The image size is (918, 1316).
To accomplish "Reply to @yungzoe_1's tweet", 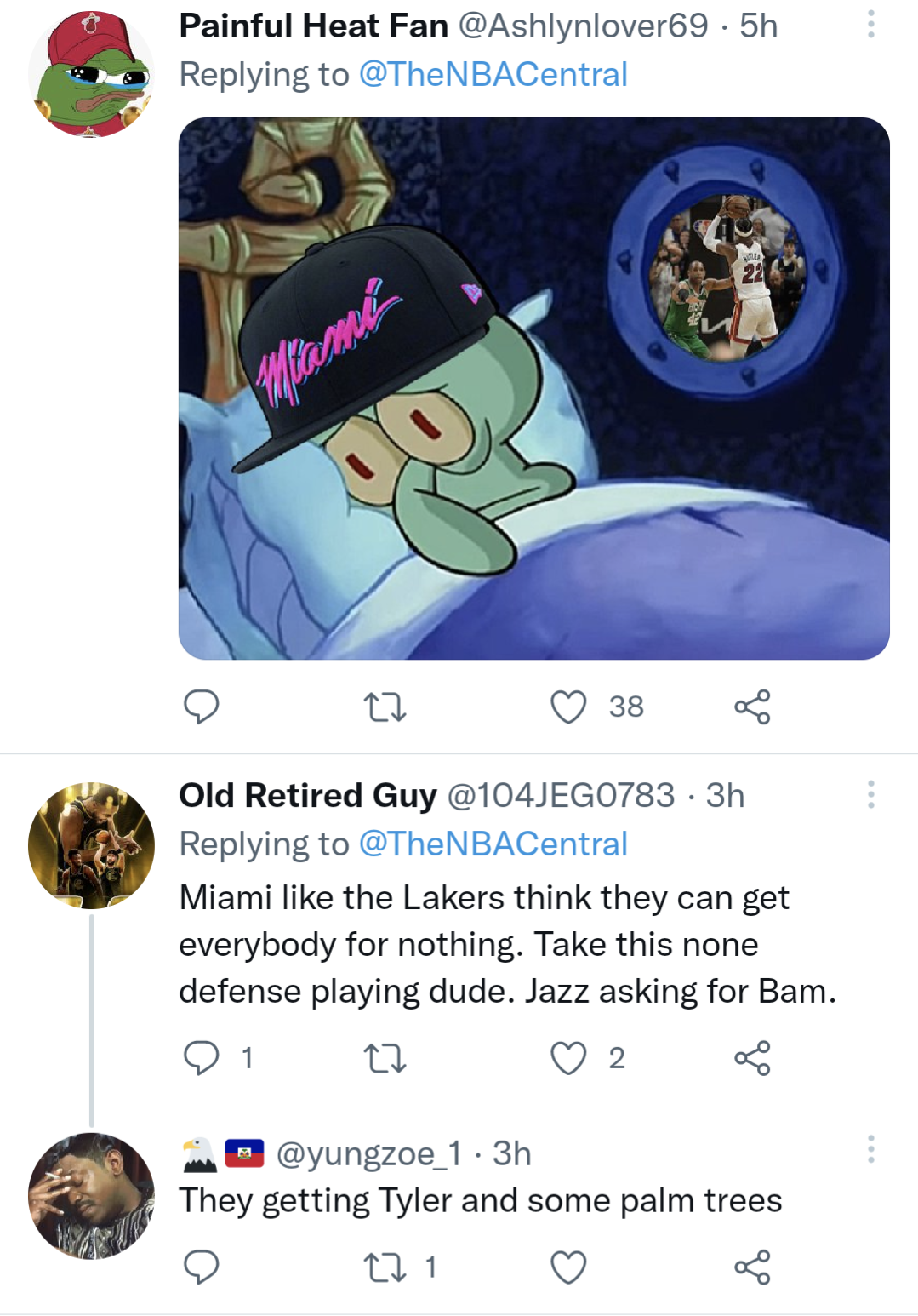I will [x=202, y=1267].
